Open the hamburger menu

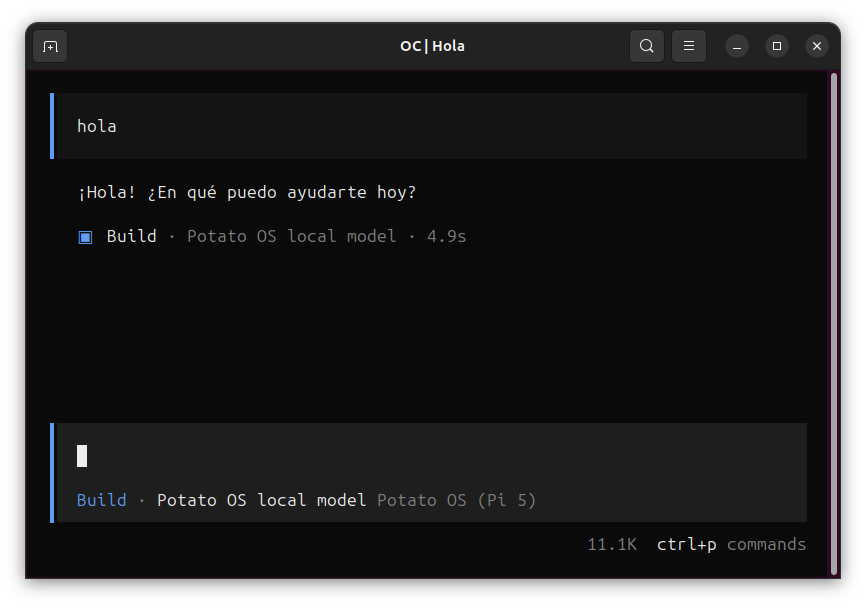[689, 46]
